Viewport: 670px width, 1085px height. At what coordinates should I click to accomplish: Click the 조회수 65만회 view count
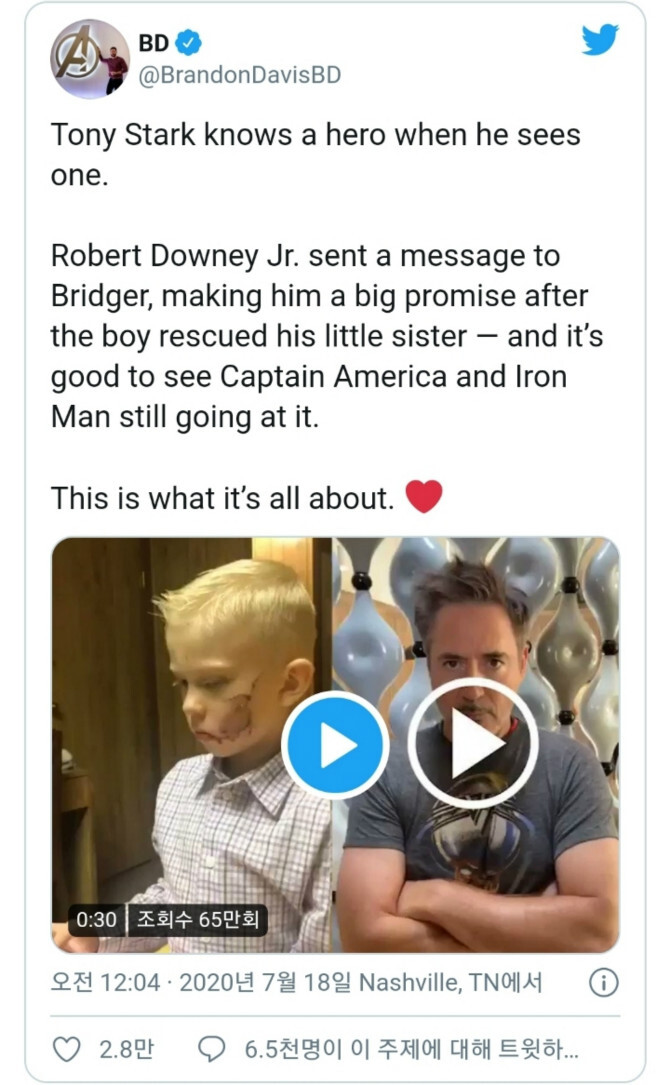coord(198,919)
